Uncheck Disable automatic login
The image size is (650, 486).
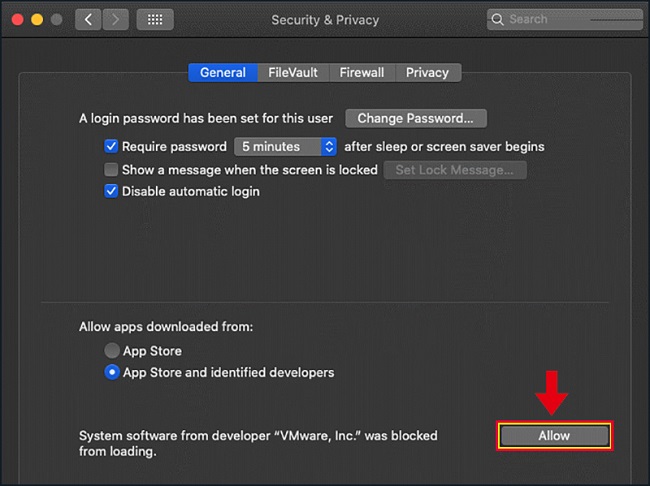click(112, 191)
